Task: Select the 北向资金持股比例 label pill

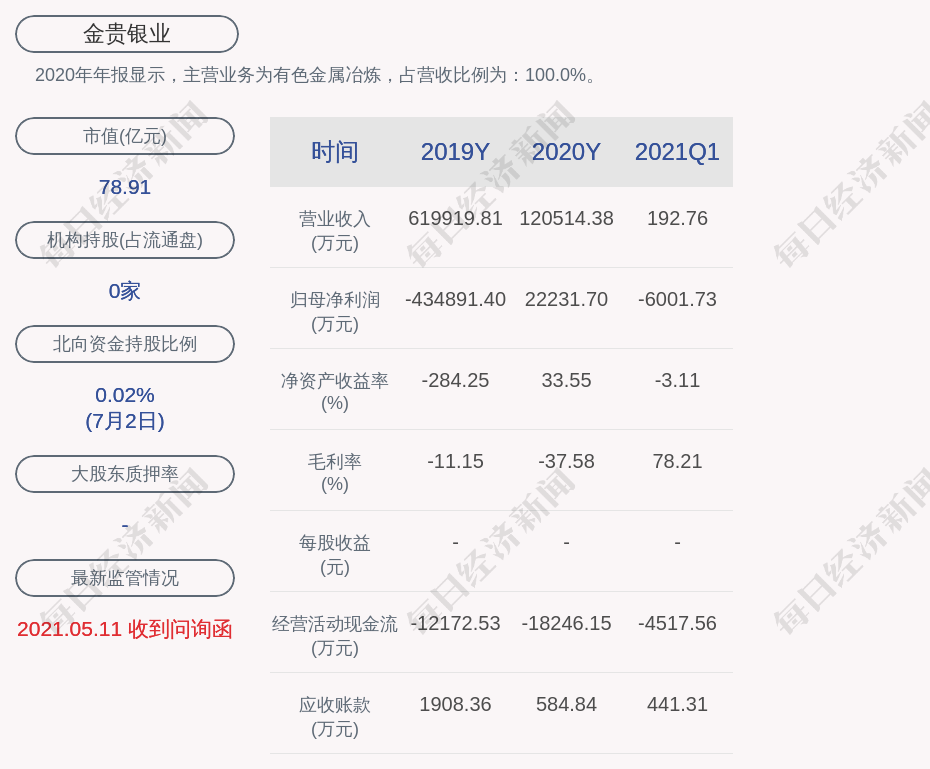Action: [125, 344]
